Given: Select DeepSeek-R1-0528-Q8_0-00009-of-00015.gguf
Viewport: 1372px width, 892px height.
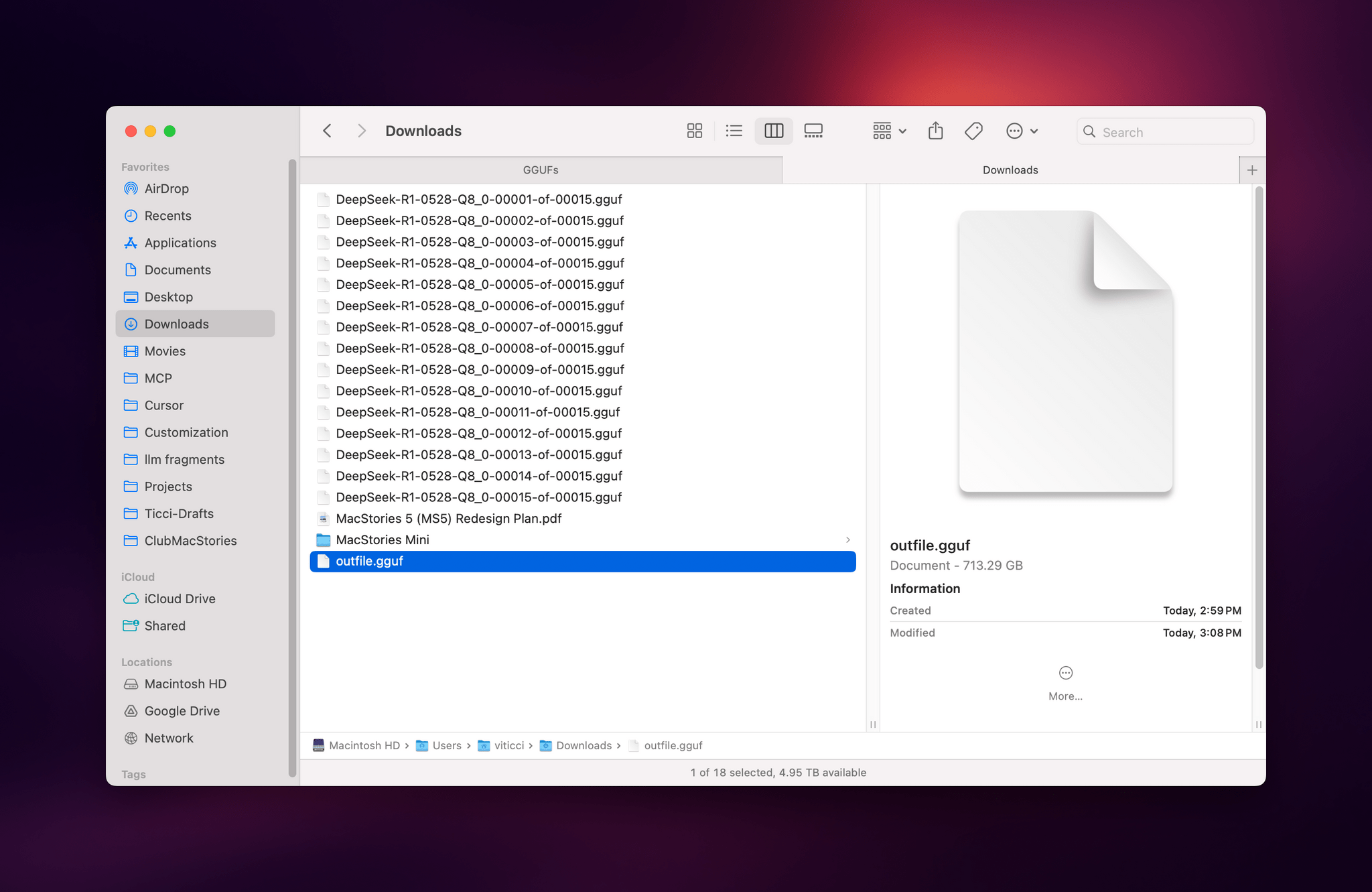Looking at the screenshot, I should pos(583,369).
